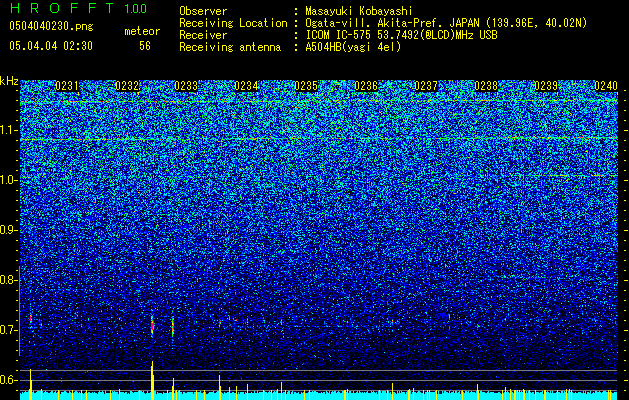
Task: Click the 0231 time marker
Action: pos(67,86)
